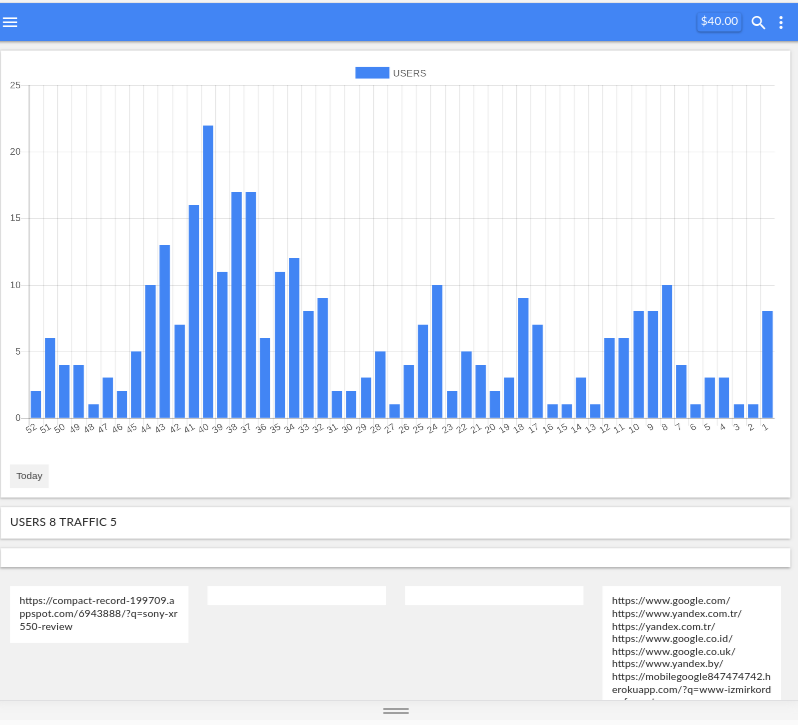798x725 pixels.
Task: Open the hamburger navigation menu
Action: pyautogui.click(x=11, y=22)
